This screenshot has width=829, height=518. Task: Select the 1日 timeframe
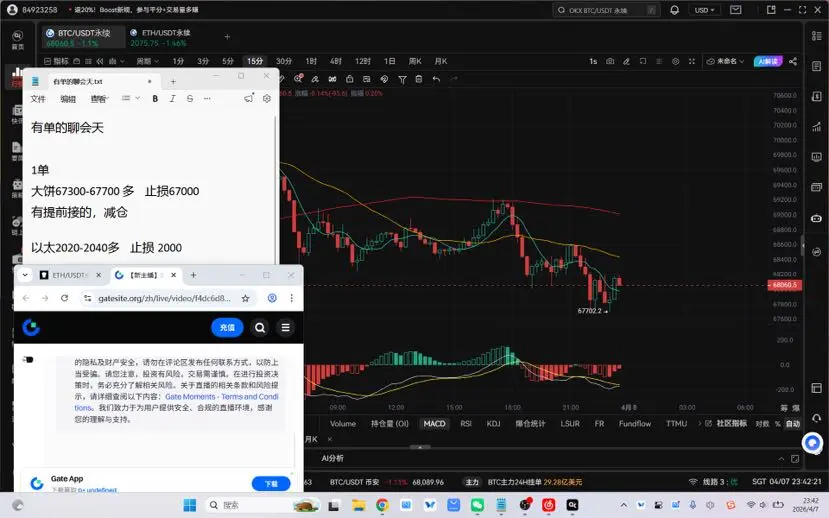pos(390,61)
